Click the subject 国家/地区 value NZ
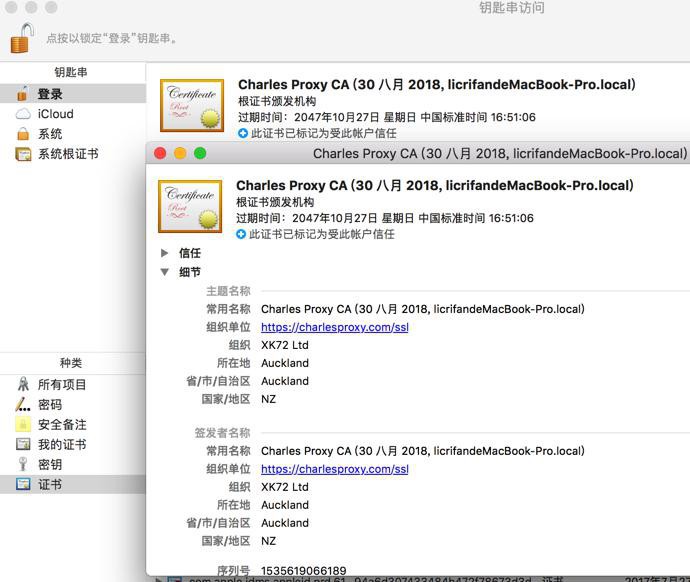 point(268,399)
